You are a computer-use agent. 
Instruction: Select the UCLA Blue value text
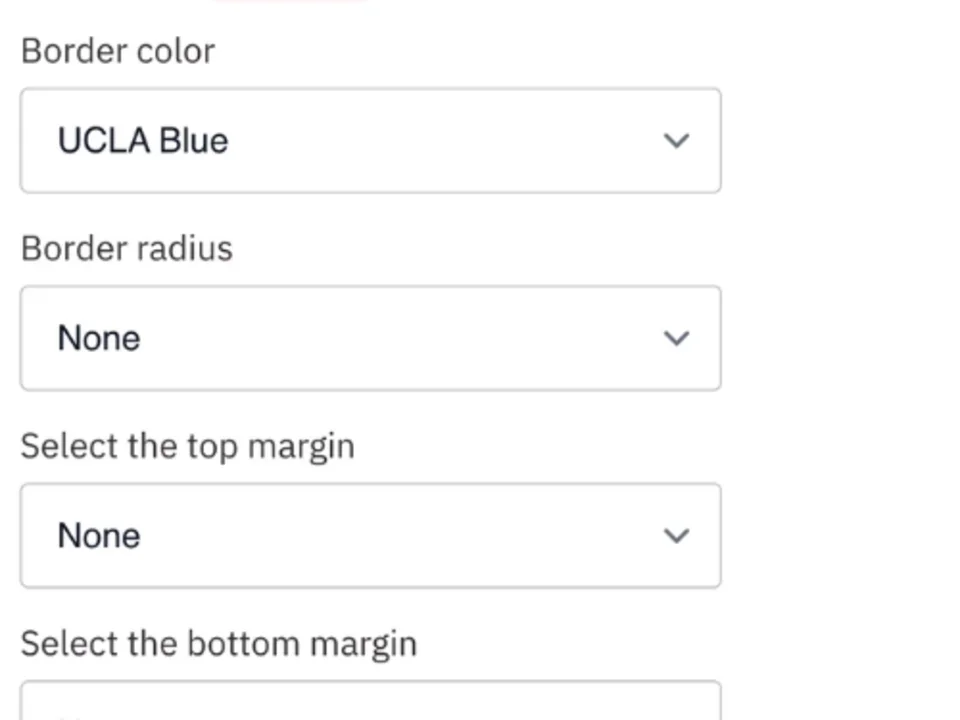click(142, 140)
